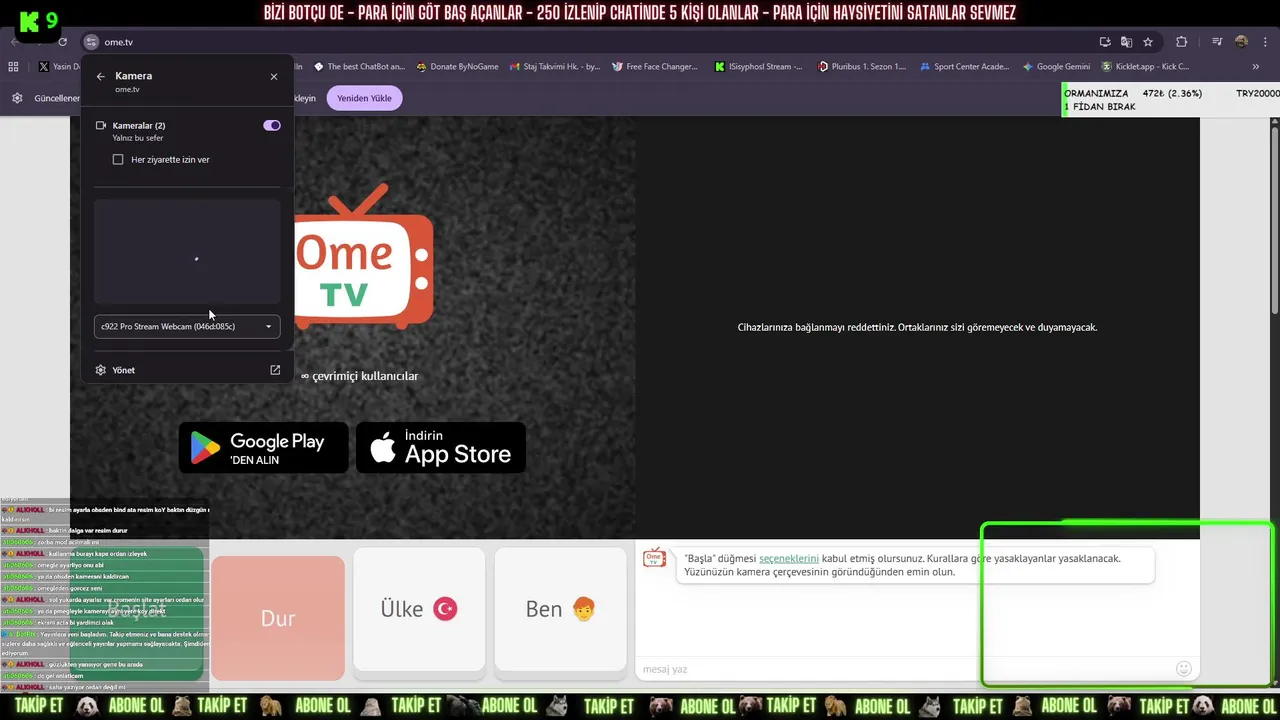
Task: Open the Google Play download badge
Action: tap(264, 448)
